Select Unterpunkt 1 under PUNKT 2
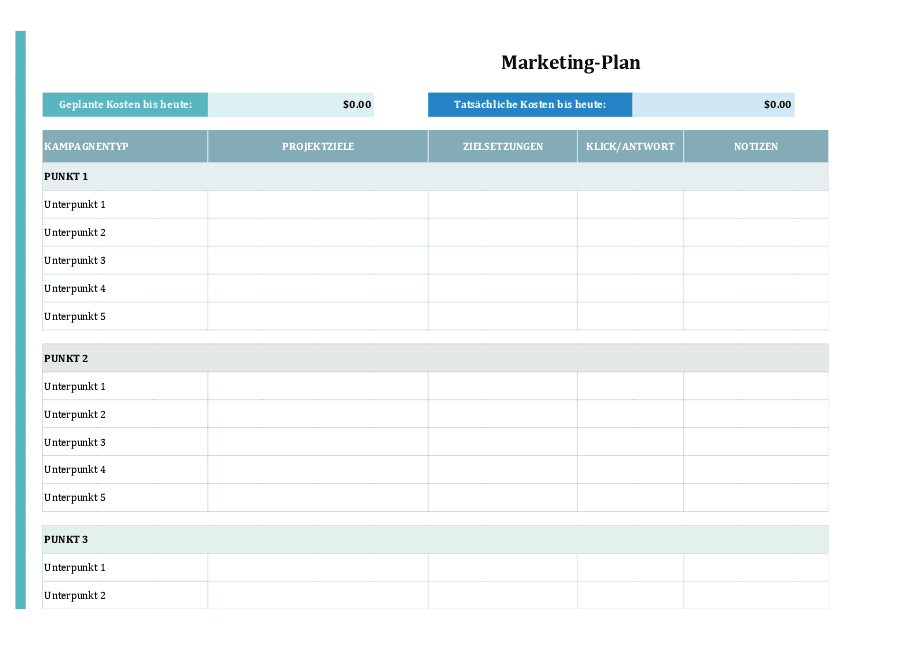The width and height of the screenshot is (916, 648). (125, 386)
